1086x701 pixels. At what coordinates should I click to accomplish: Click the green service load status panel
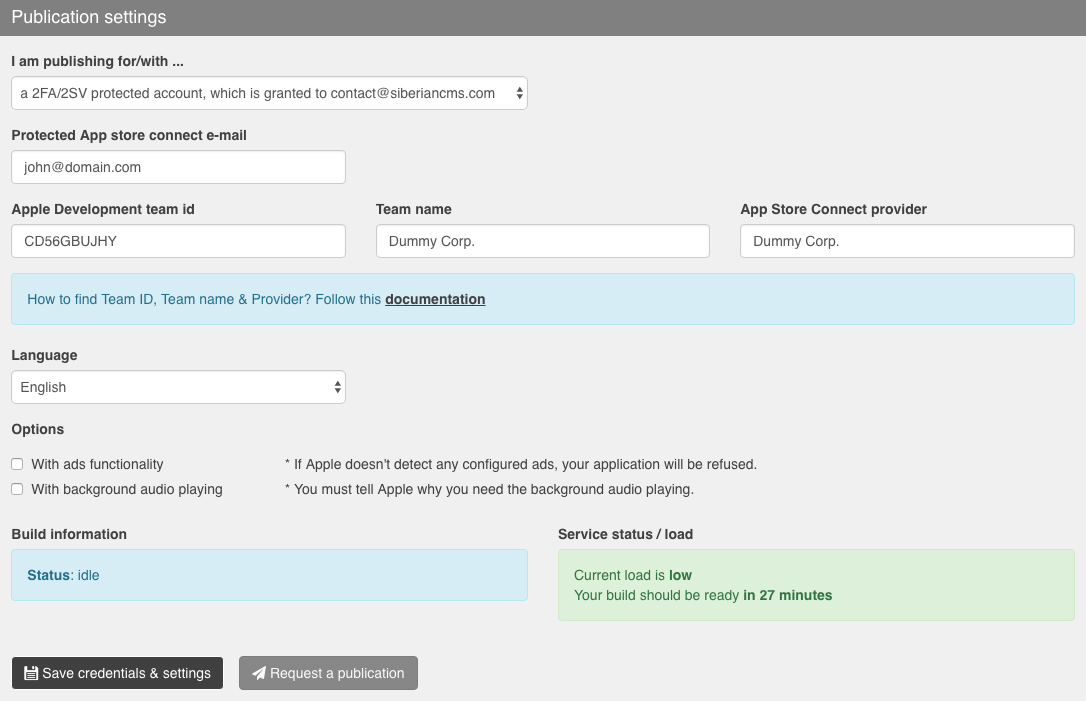[x=815, y=585]
